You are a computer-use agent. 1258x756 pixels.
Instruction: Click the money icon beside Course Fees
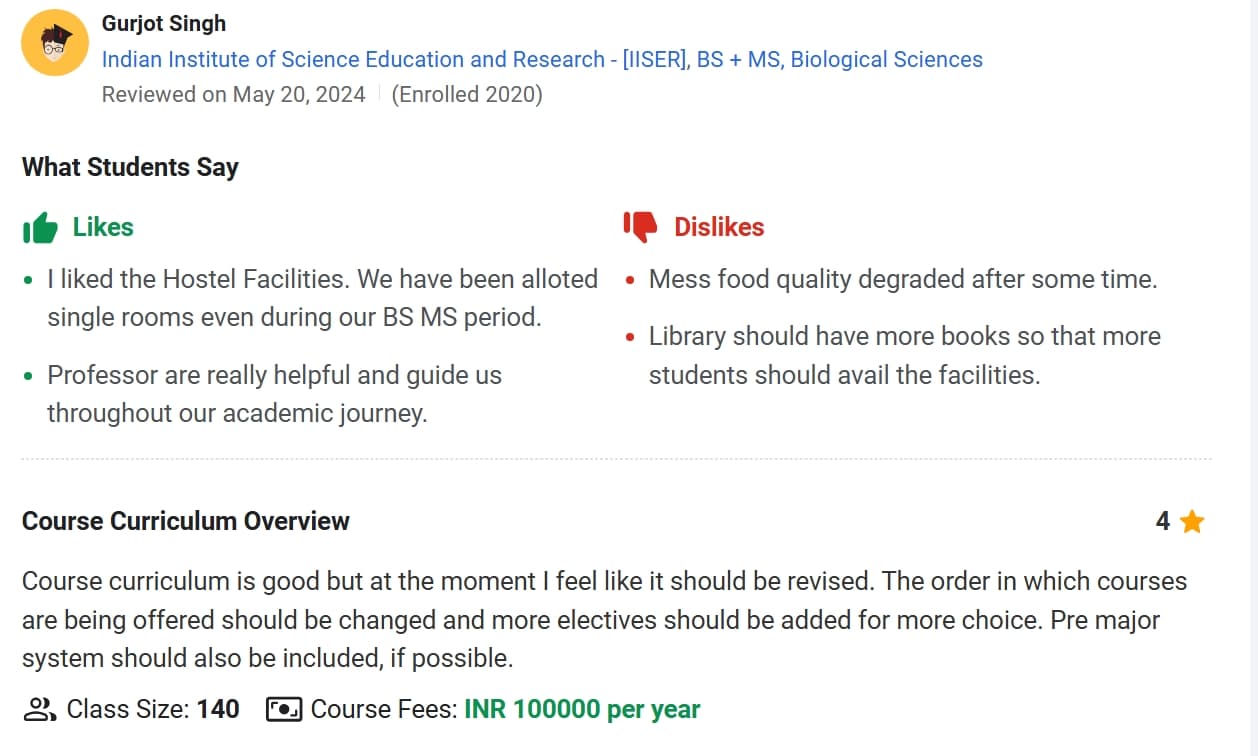point(283,710)
